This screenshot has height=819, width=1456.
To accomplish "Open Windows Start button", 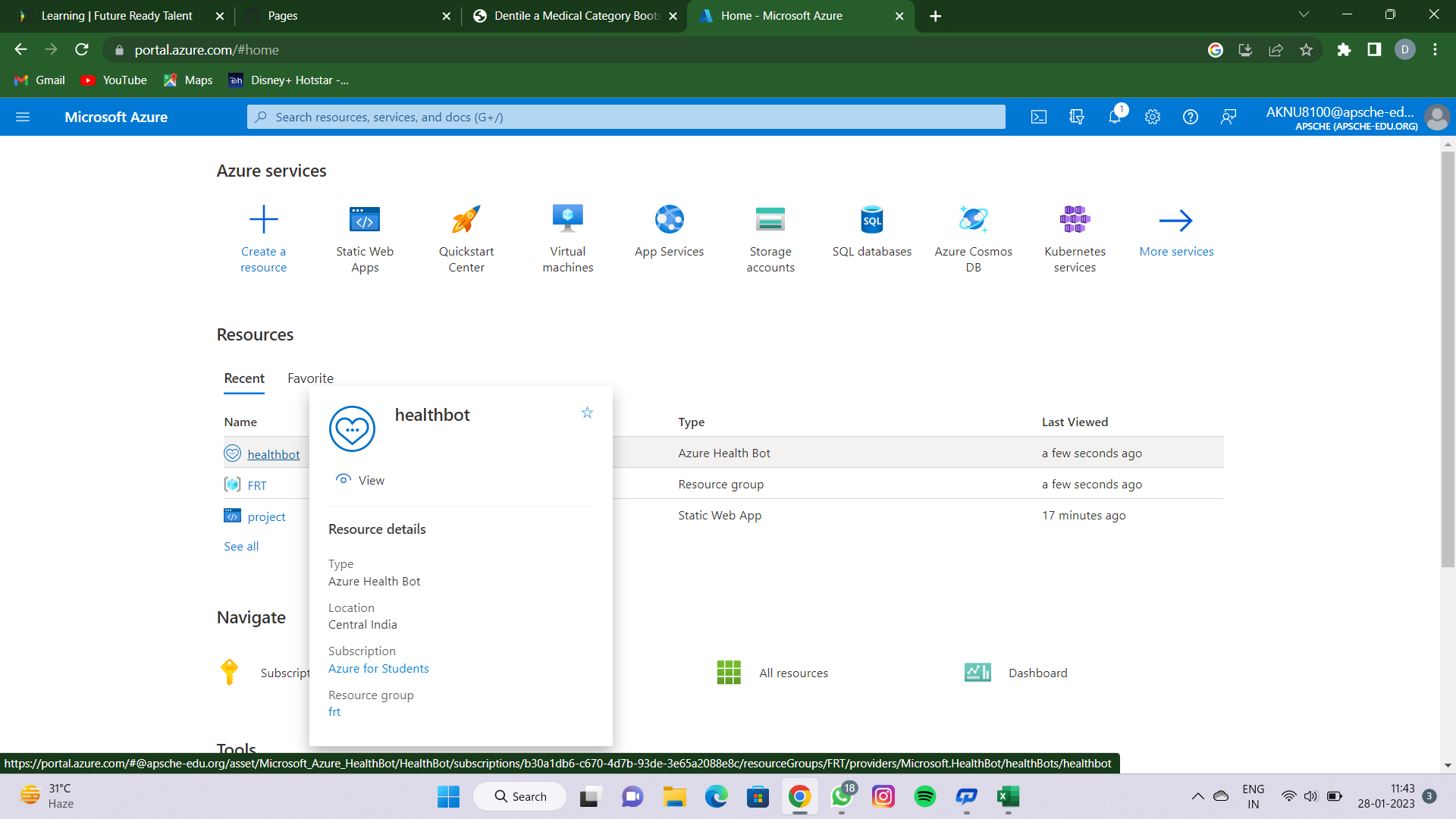I will (x=448, y=796).
